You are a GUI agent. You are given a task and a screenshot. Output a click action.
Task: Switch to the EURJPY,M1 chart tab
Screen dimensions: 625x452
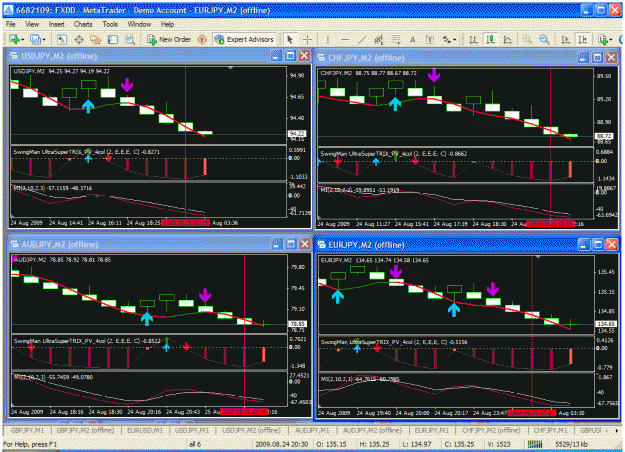coord(432,430)
